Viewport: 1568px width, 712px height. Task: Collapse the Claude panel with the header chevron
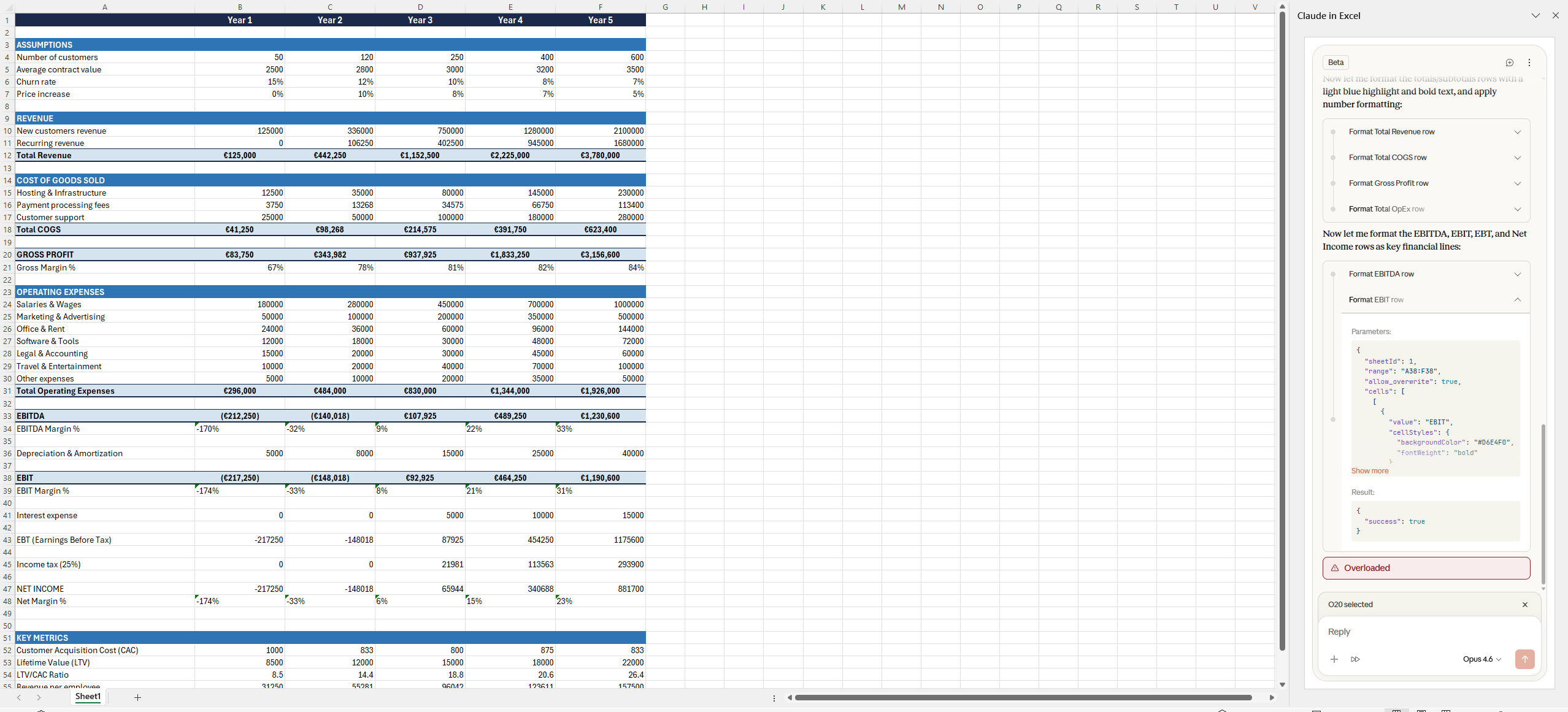(1535, 15)
